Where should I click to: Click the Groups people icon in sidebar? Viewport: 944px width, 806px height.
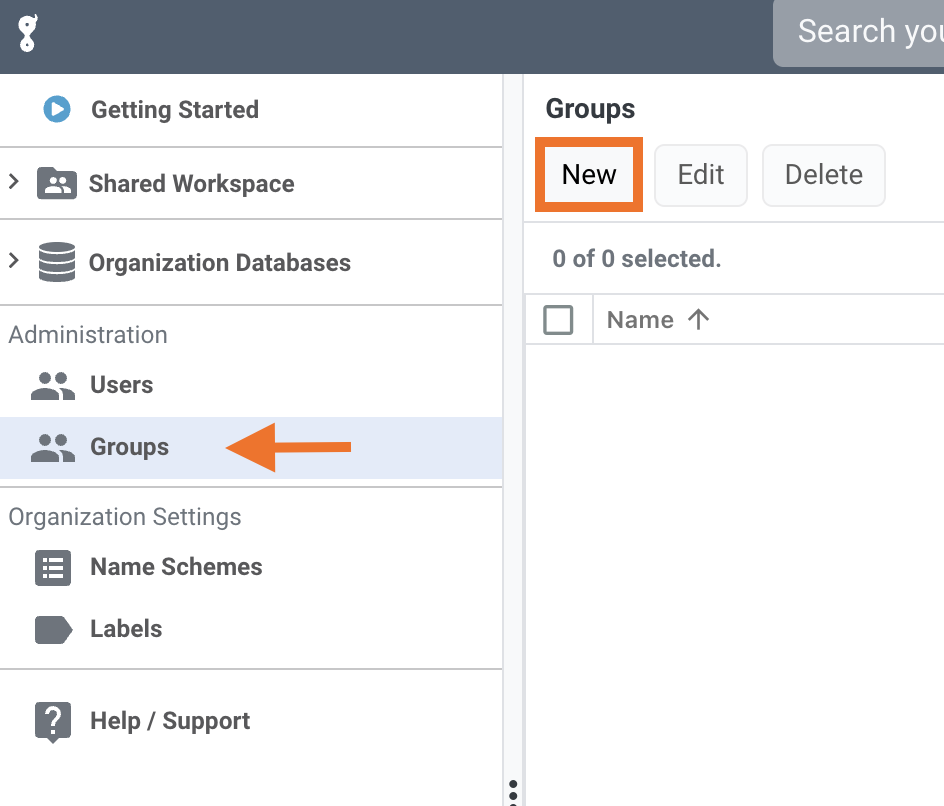point(53,448)
